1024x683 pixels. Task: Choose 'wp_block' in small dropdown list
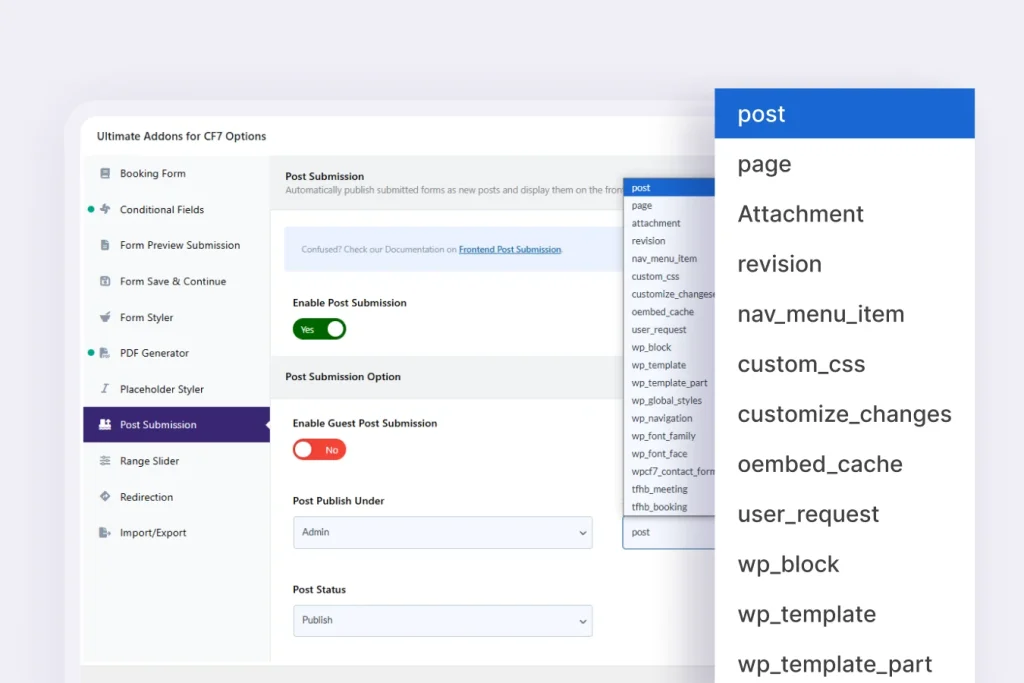(x=669, y=347)
